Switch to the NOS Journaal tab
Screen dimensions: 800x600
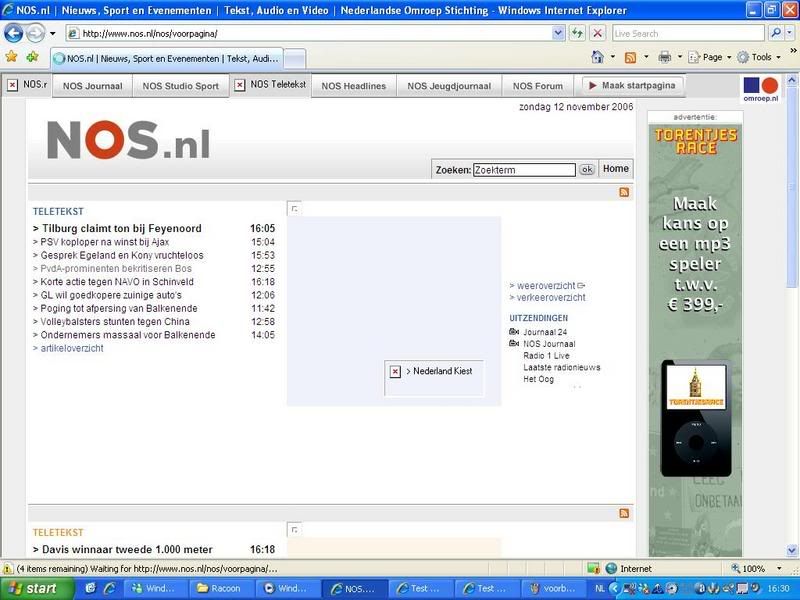tap(92, 86)
